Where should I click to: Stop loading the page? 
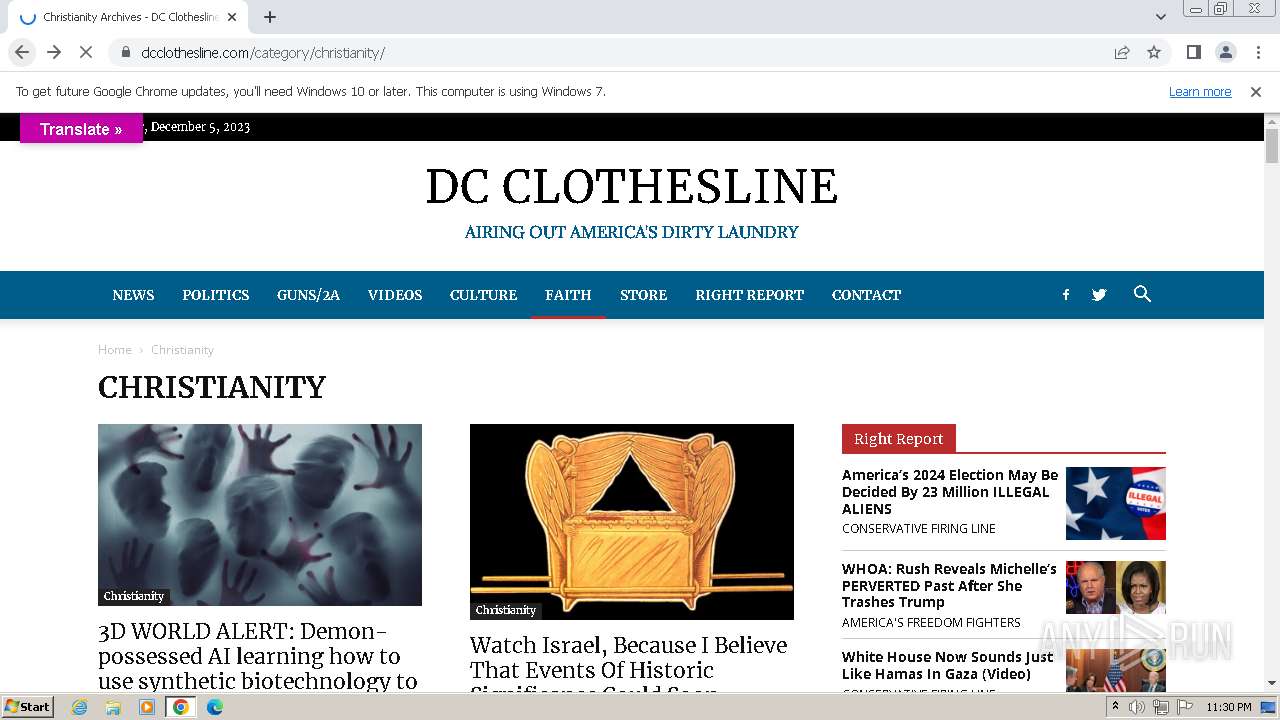point(86,52)
